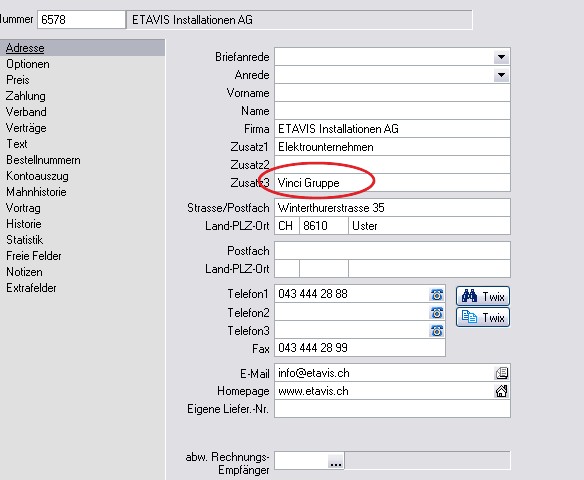Open homepage via the house icon

coord(501,391)
